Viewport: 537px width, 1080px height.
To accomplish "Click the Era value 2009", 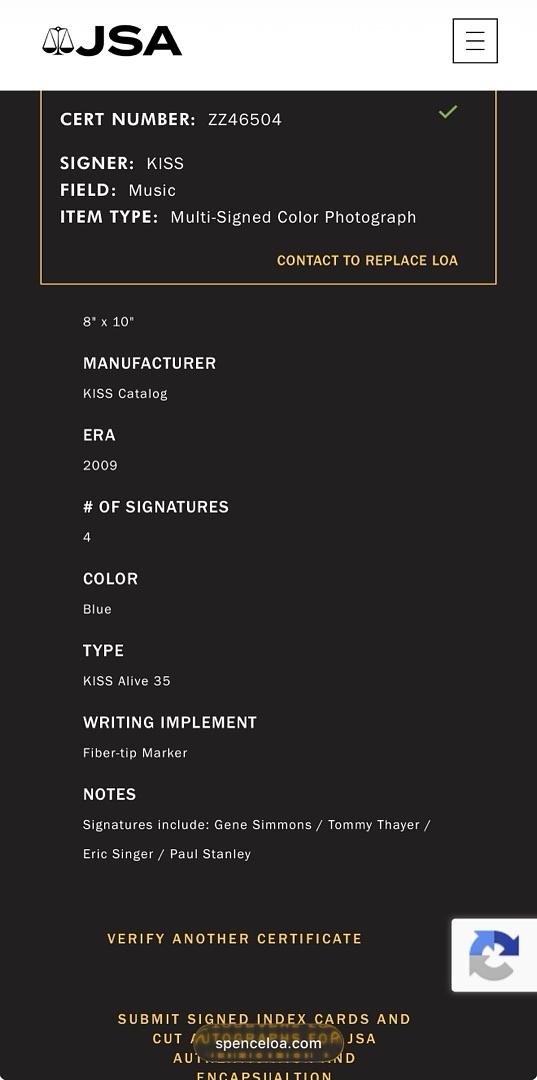I will 101,466.
